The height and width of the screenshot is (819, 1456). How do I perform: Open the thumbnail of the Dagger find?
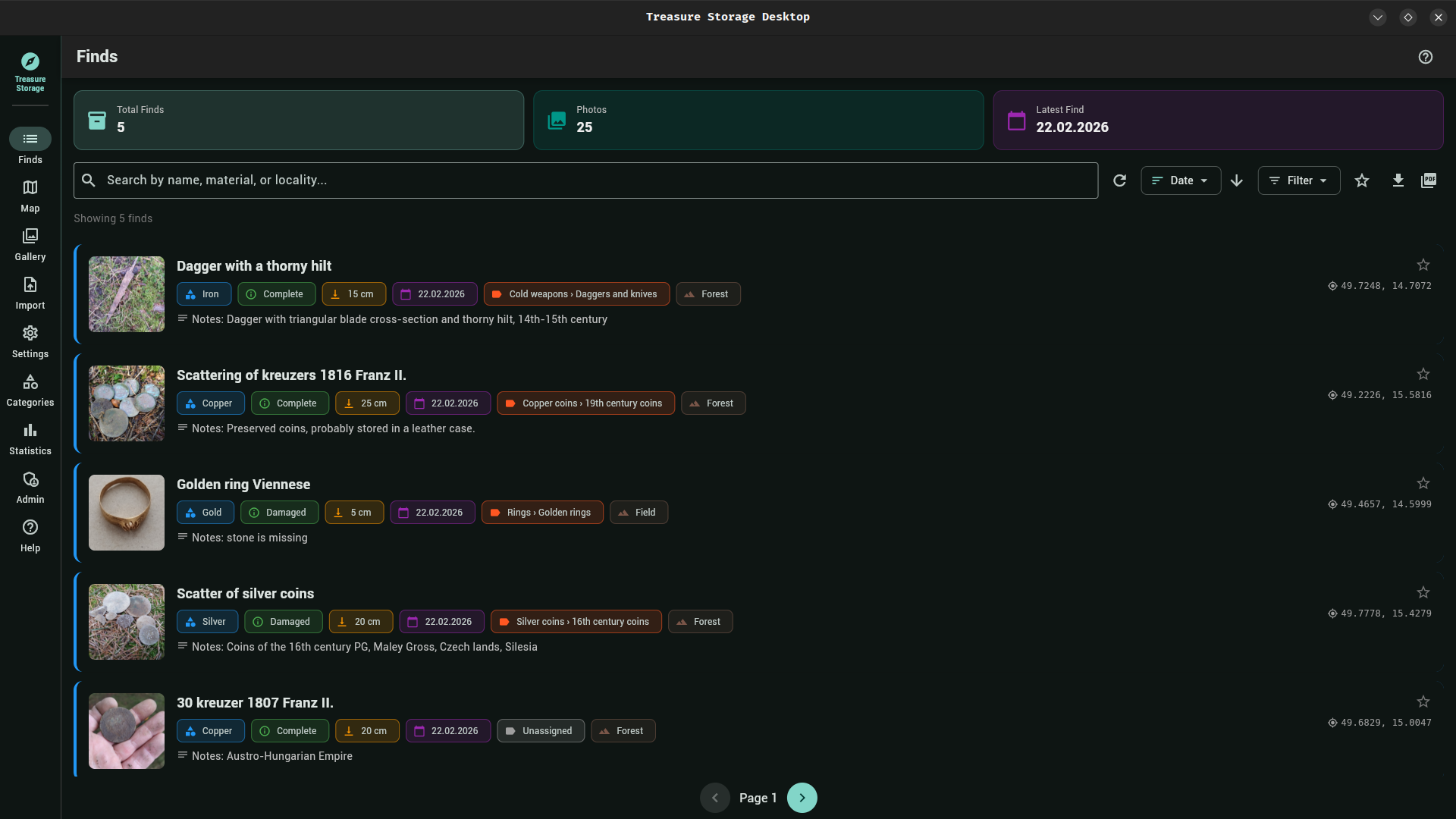point(126,294)
